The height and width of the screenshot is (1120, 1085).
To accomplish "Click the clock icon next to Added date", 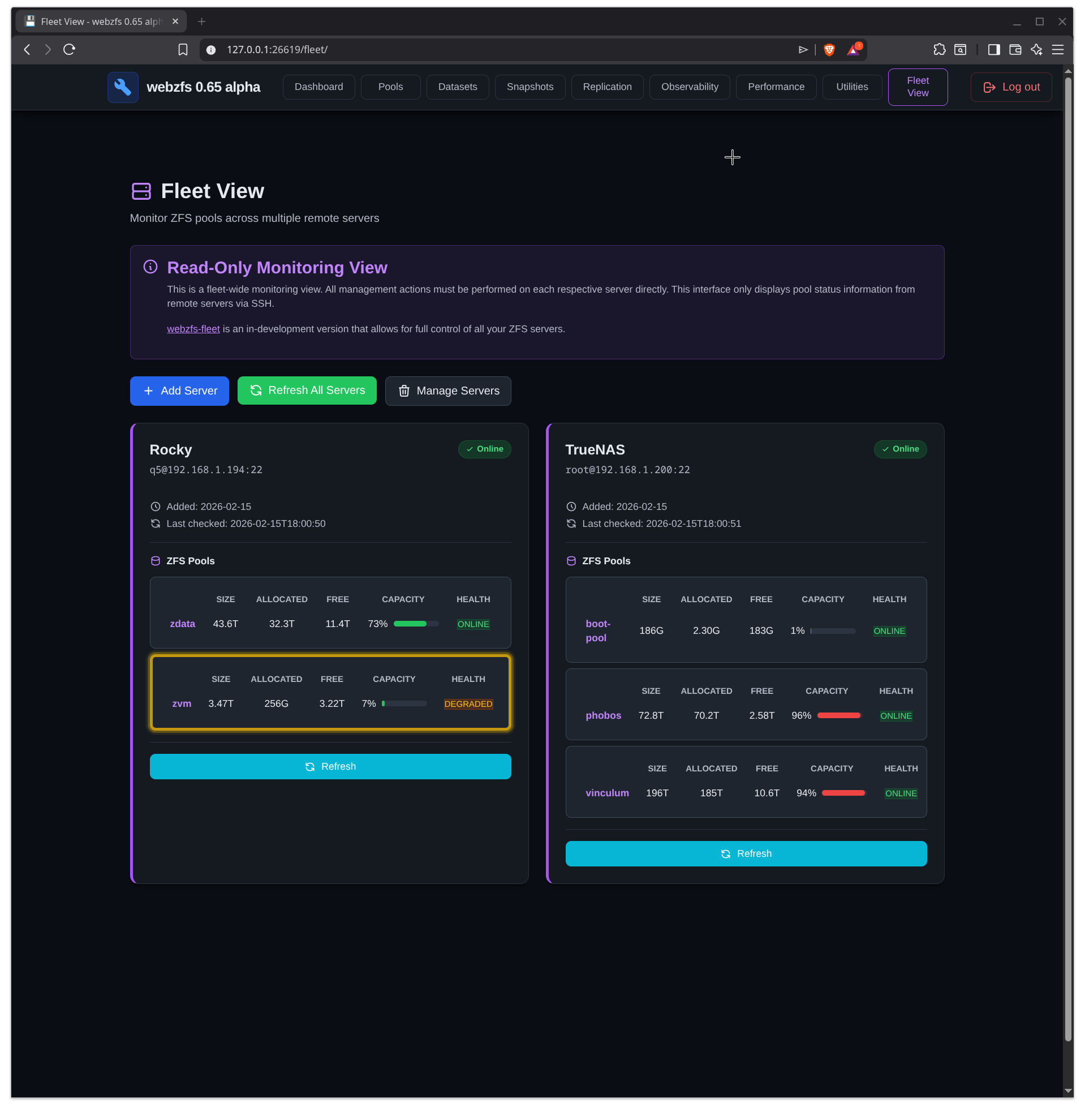I will pyautogui.click(x=155, y=507).
